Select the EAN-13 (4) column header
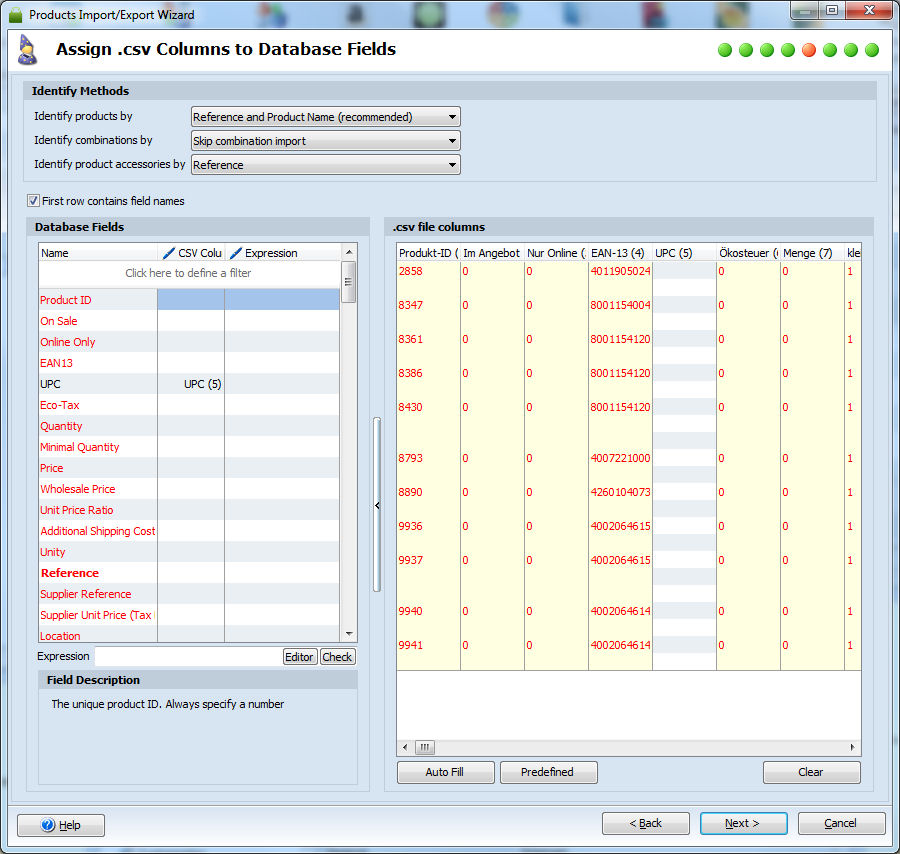The height and width of the screenshot is (854, 900). click(x=620, y=253)
